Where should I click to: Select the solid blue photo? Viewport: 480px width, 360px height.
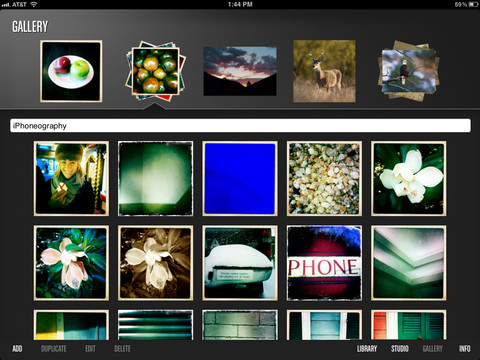click(x=240, y=178)
